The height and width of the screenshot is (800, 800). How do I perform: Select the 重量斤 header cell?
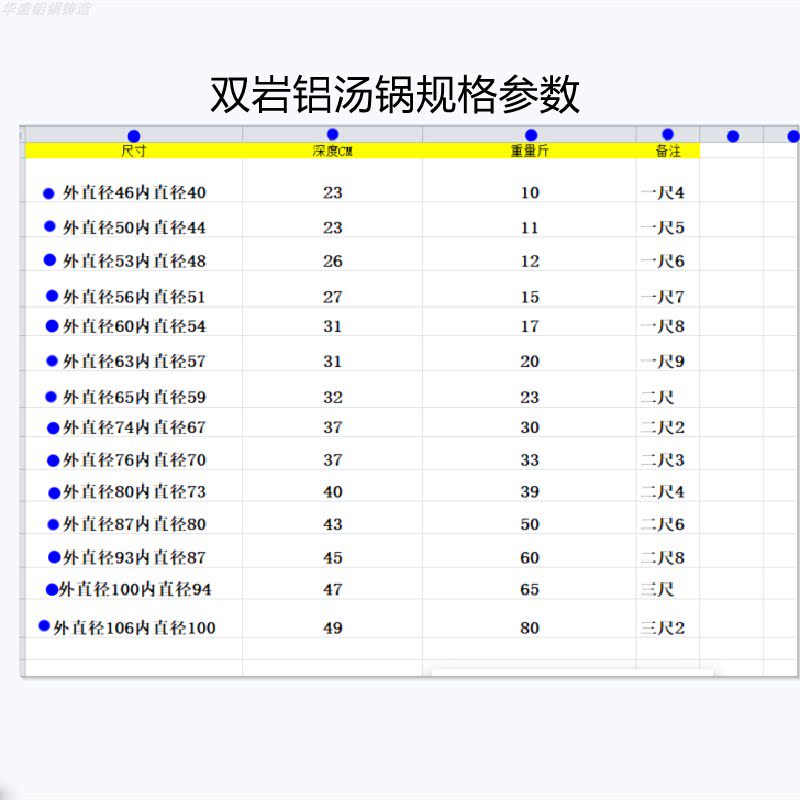[530, 151]
